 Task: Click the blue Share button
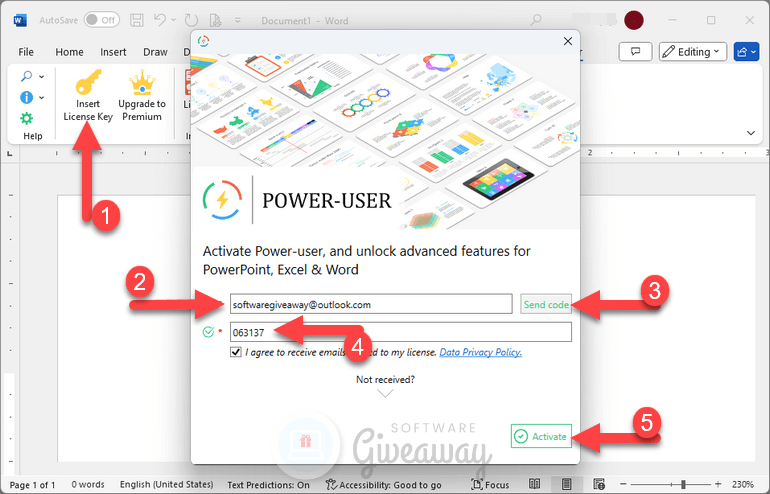(746, 52)
